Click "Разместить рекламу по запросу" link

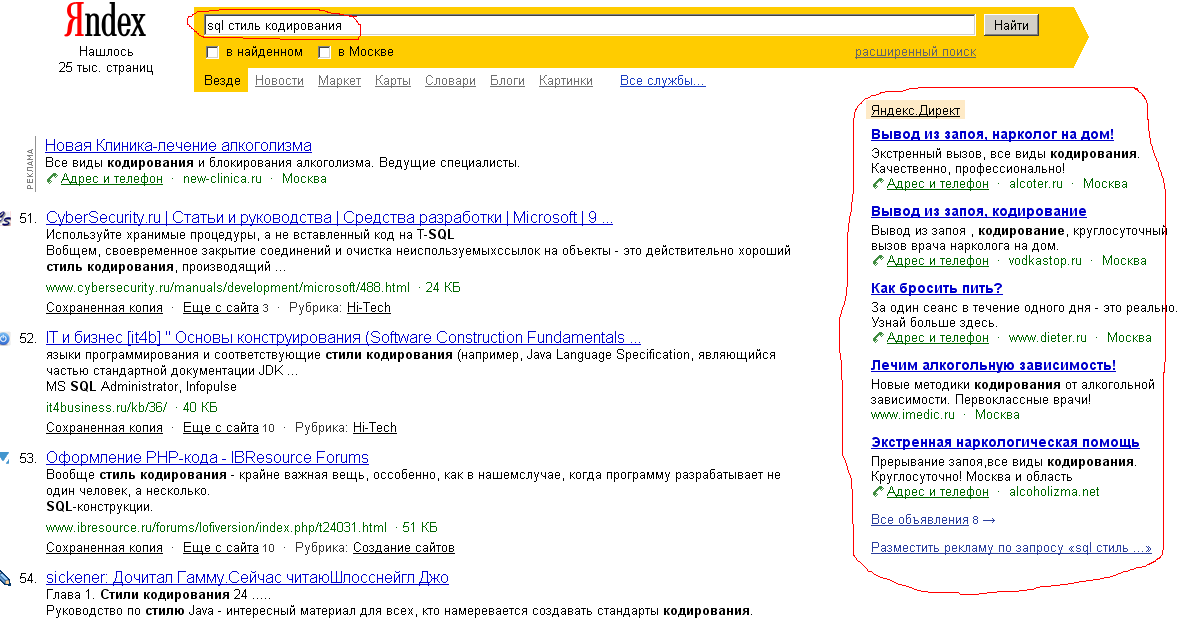pyautogui.click(x=1011, y=548)
